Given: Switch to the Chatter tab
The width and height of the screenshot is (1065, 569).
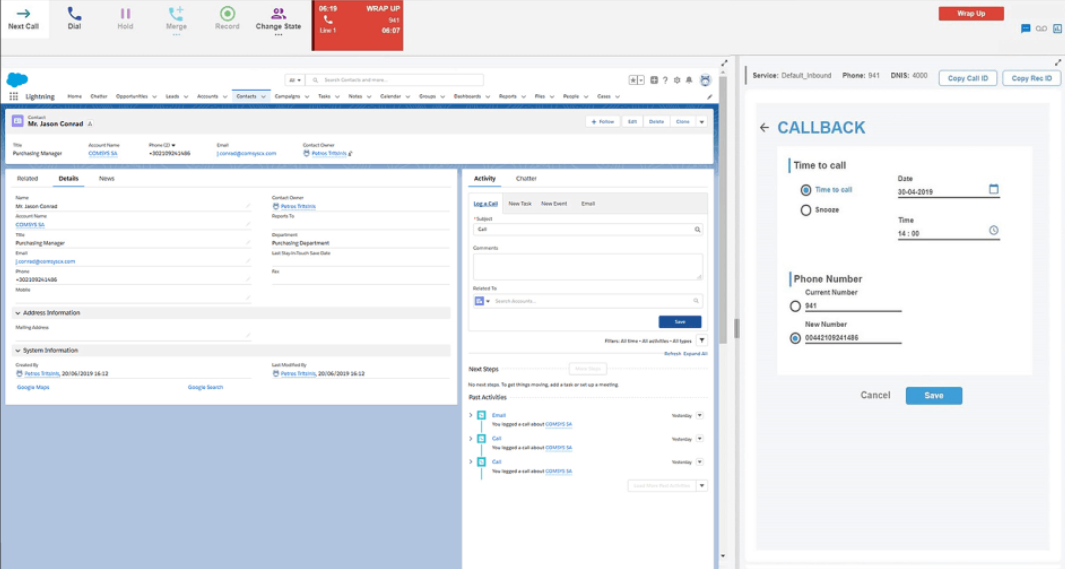Looking at the screenshot, I should click(526, 179).
